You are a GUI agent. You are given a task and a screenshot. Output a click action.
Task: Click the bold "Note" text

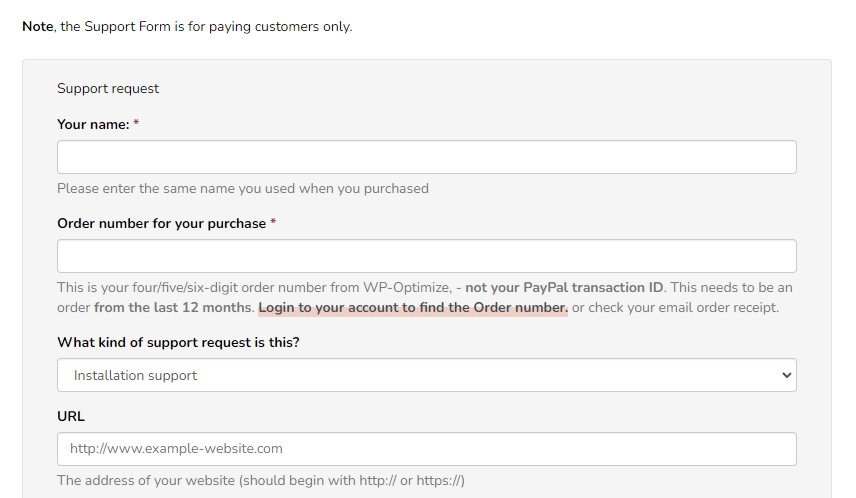(x=38, y=27)
